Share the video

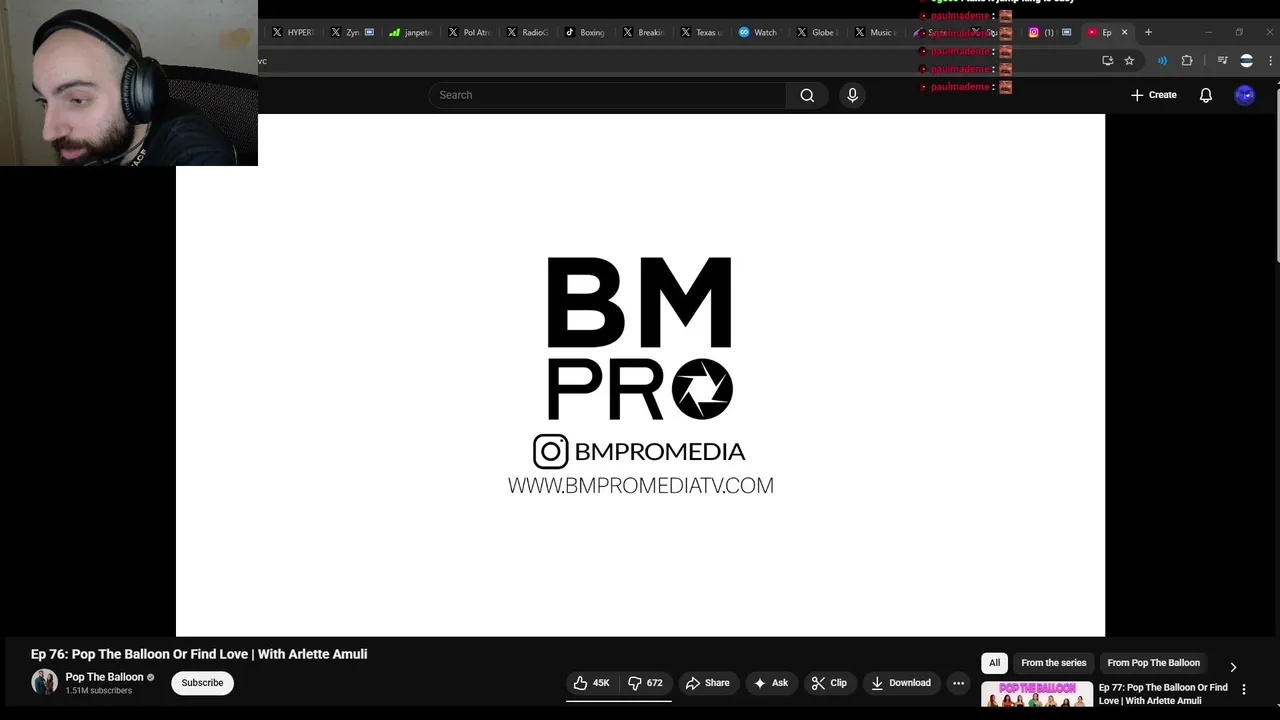coord(708,683)
